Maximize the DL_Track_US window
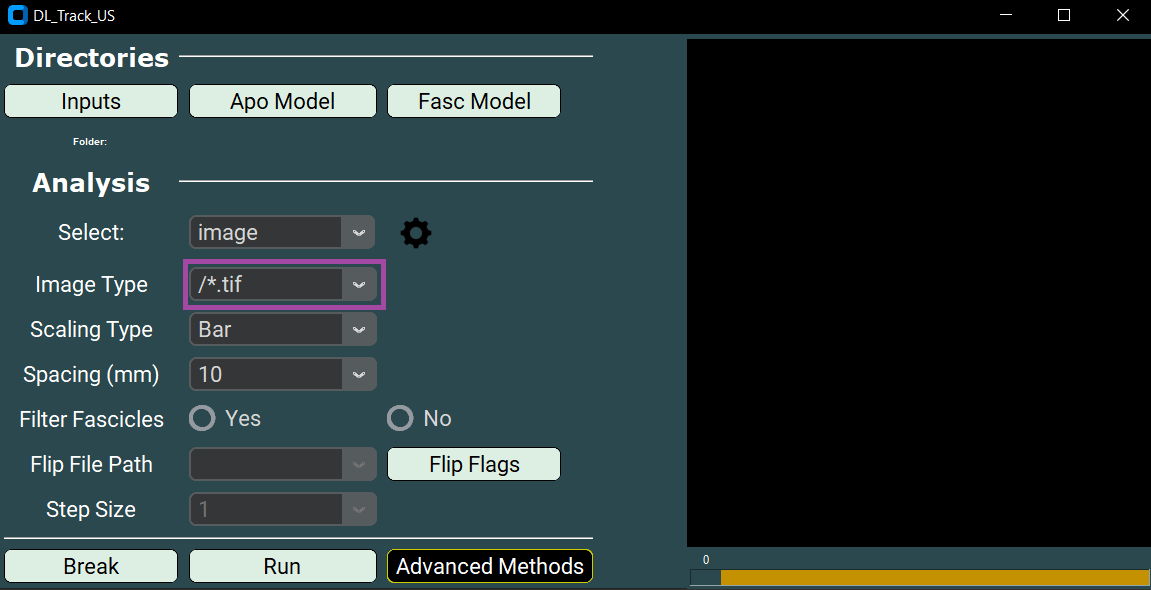 (1064, 16)
